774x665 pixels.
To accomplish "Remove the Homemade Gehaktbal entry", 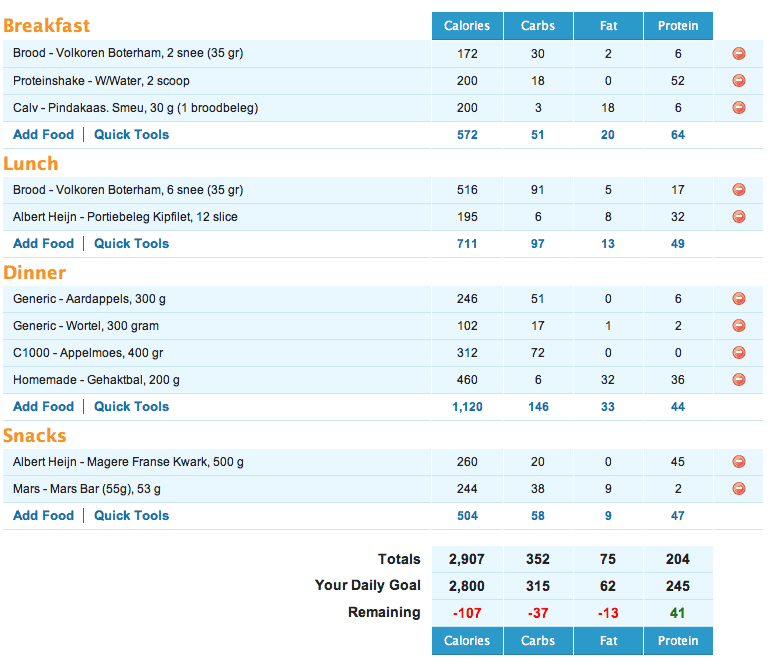I will [739, 380].
